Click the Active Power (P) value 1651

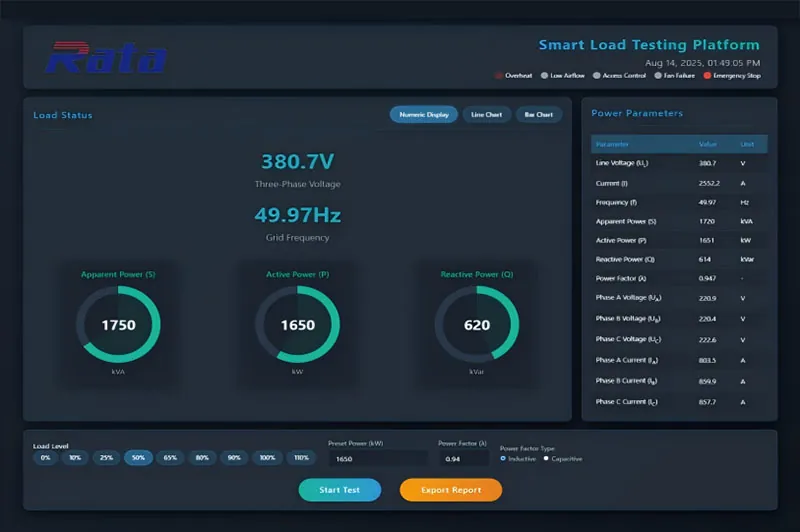[x=707, y=240]
